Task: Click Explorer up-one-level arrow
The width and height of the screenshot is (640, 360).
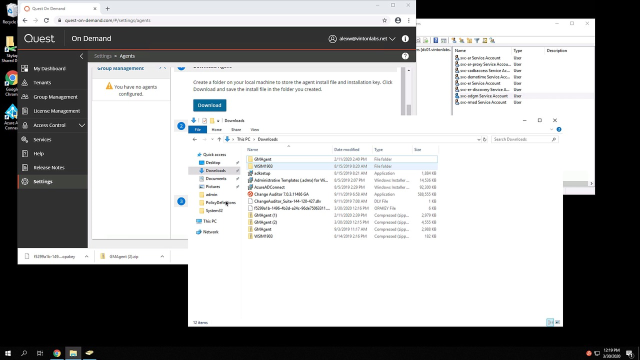Action: coord(219,139)
